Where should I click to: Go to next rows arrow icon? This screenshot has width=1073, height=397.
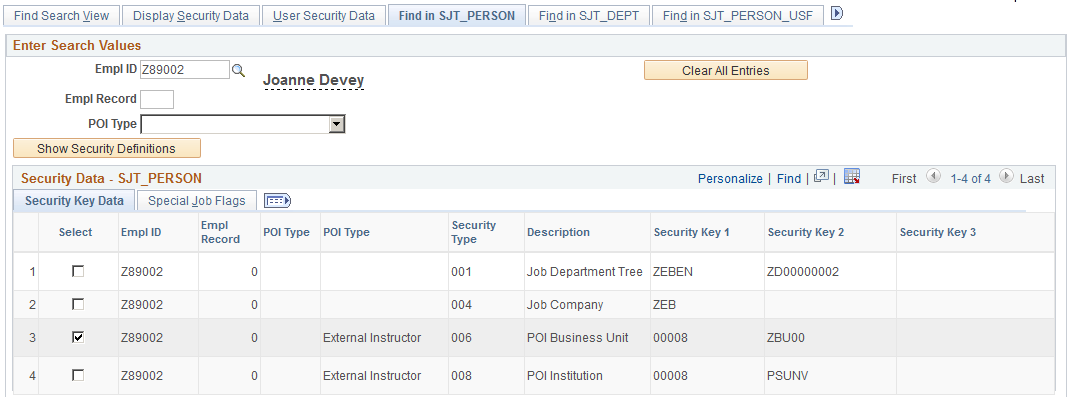(1005, 177)
